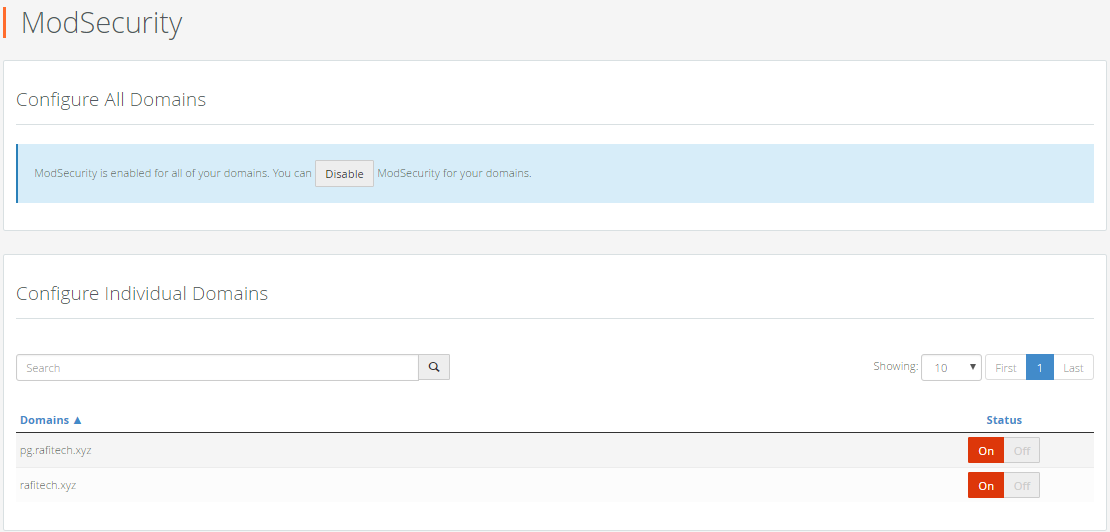Image resolution: width=1110 pixels, height=532 pixels.
Task: Focus the domain Search input field
Action: click(217, 367)
